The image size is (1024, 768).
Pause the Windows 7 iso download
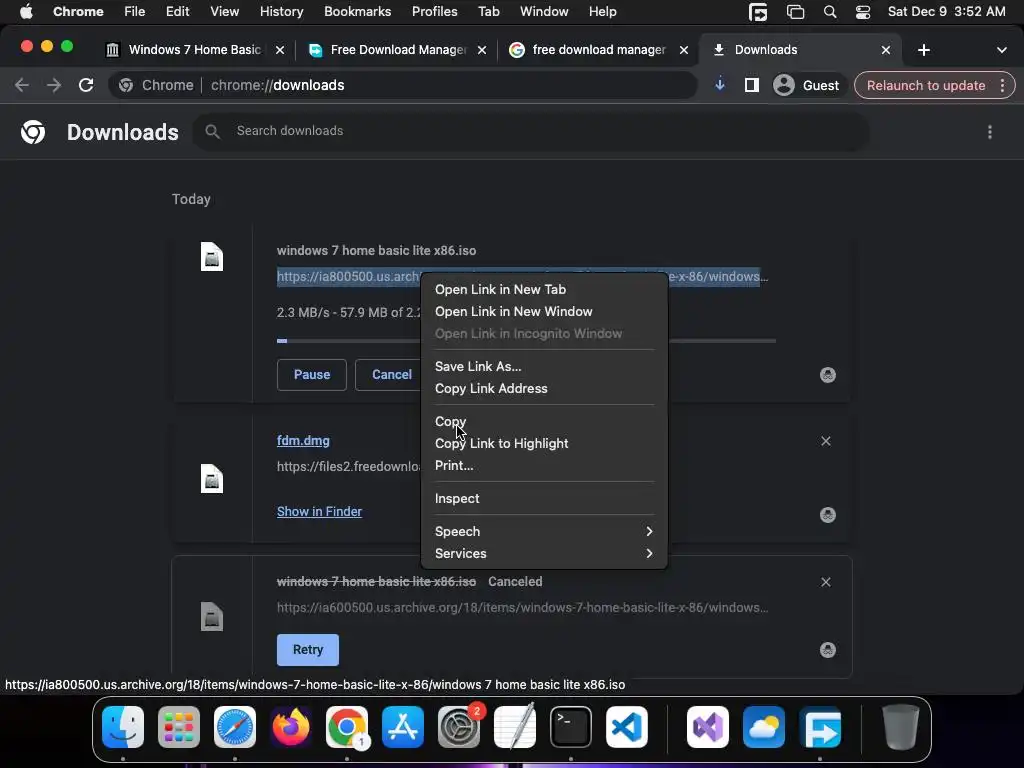312,375
